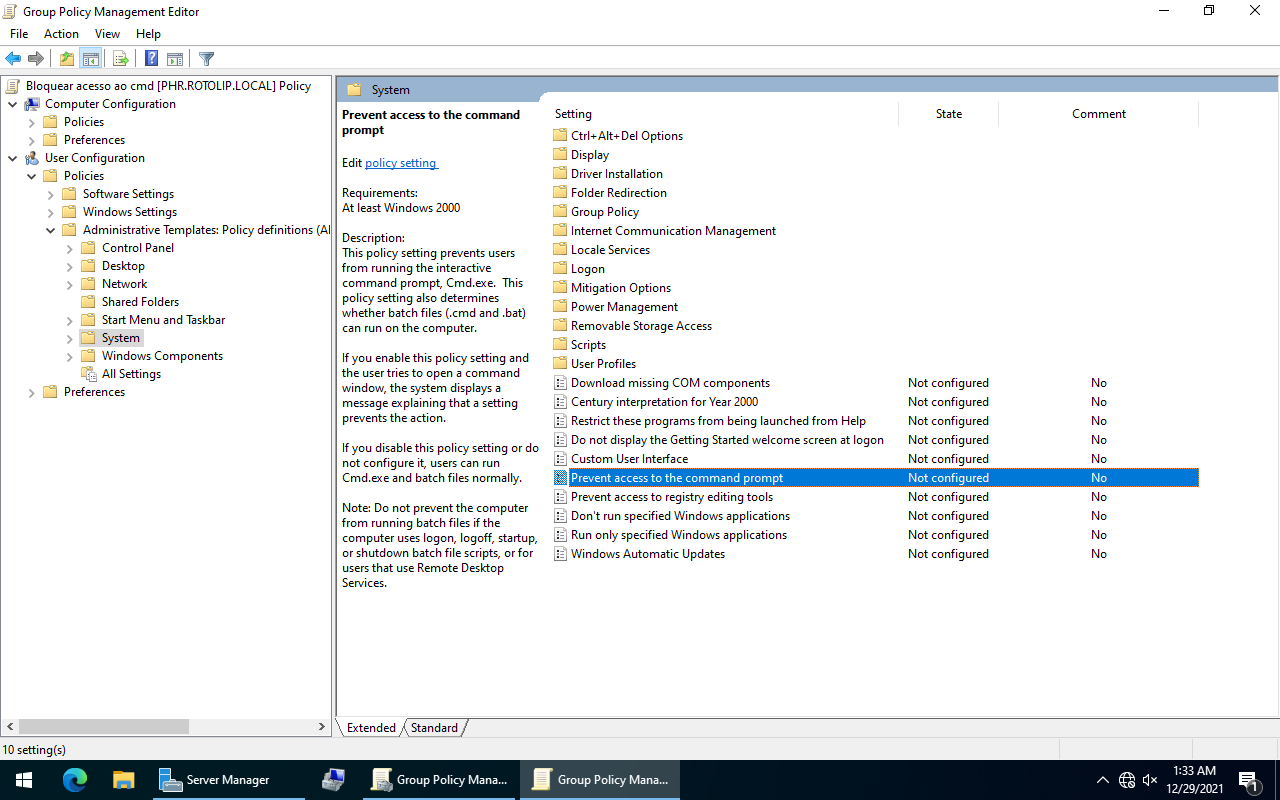Open the Action menu

click(61, 33)
